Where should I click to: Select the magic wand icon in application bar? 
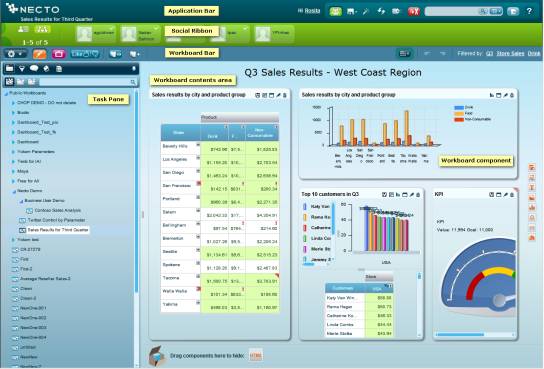(366, 11)
